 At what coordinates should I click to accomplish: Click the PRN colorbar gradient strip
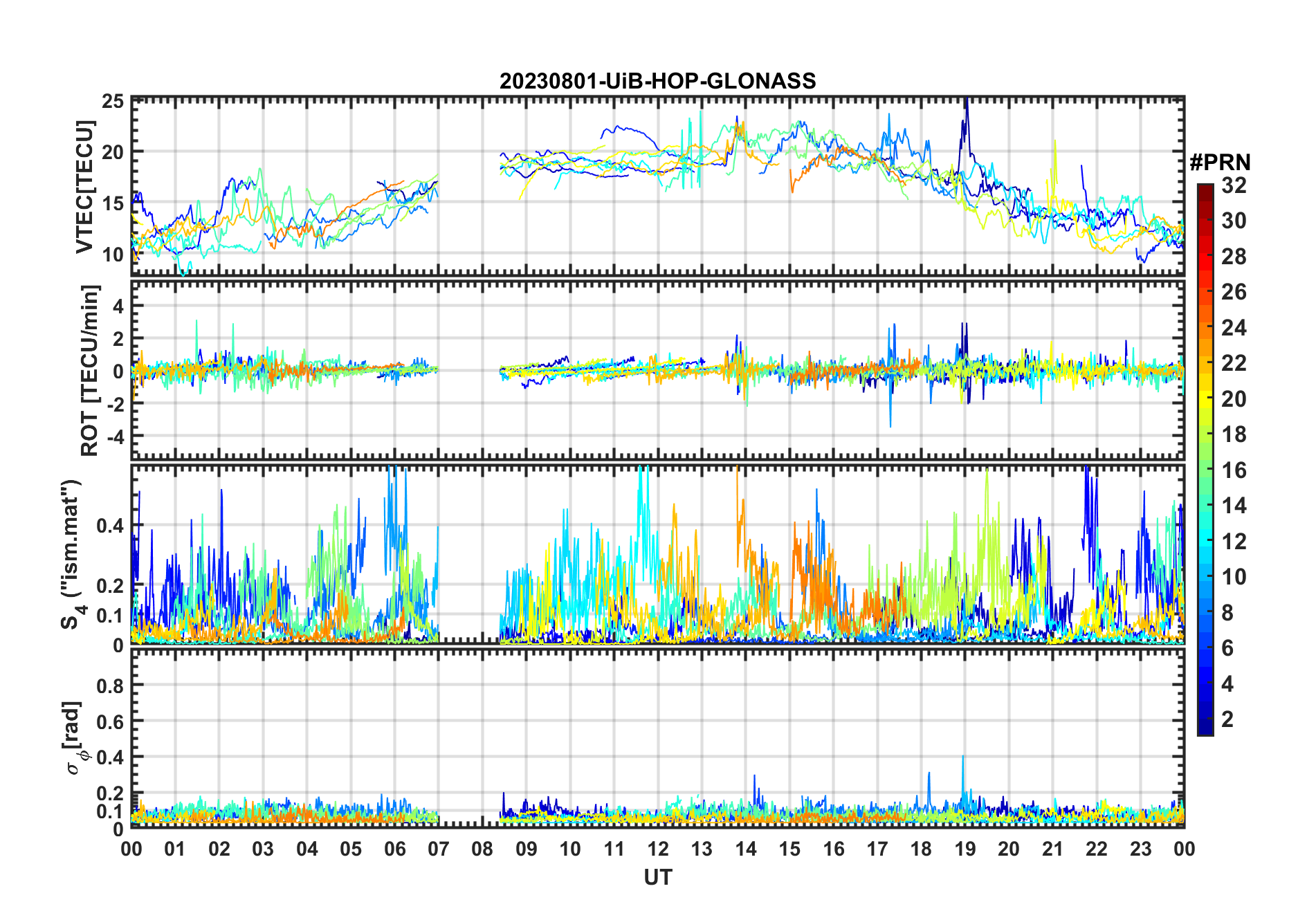(x=1205, y=459)
